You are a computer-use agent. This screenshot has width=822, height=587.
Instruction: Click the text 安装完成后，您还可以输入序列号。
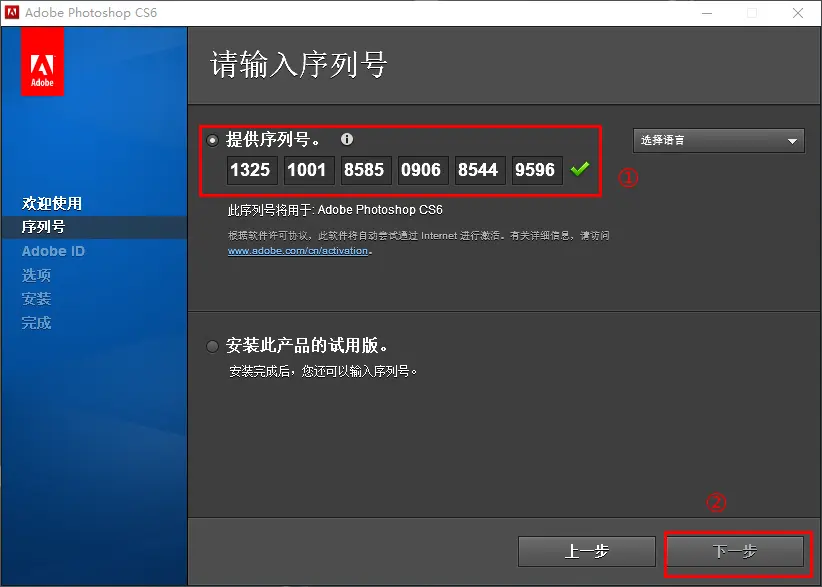click(323, 371)
